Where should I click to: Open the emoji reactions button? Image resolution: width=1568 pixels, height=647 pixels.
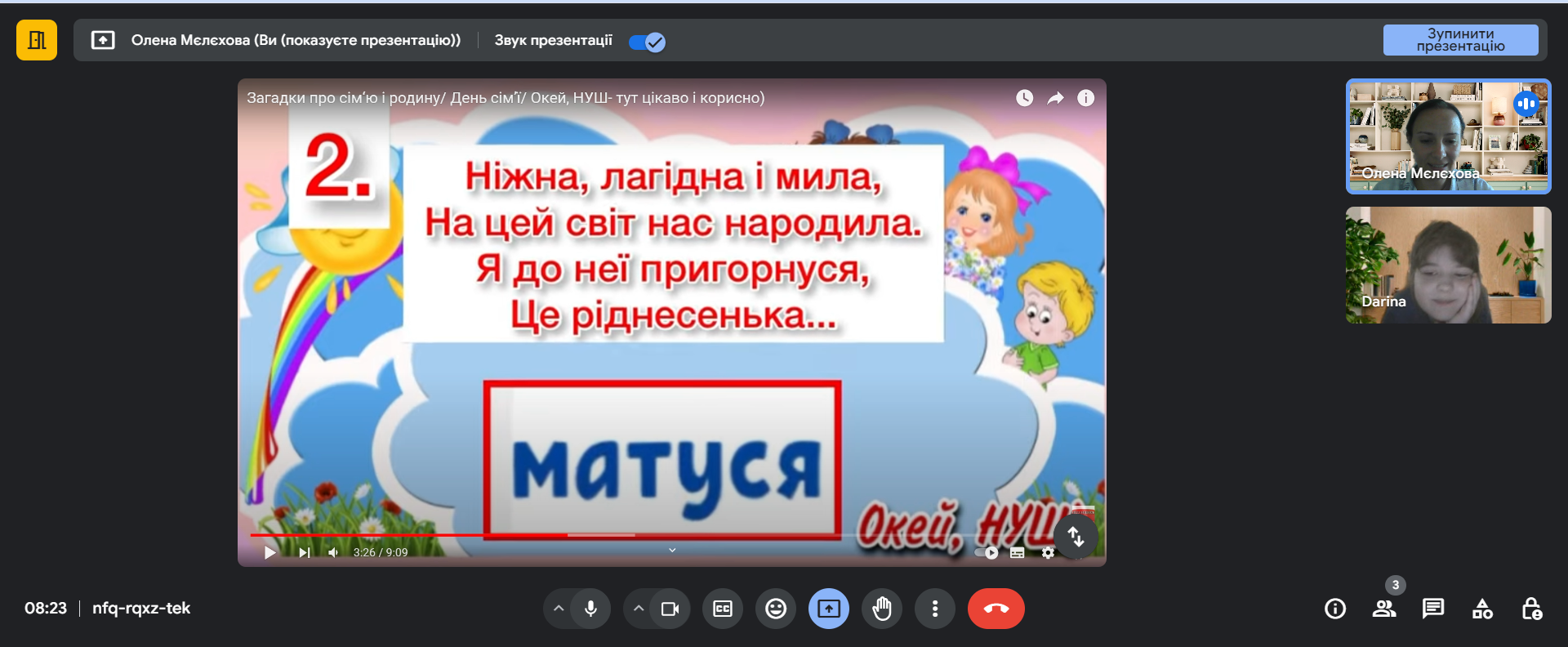[x=775, y=609]
